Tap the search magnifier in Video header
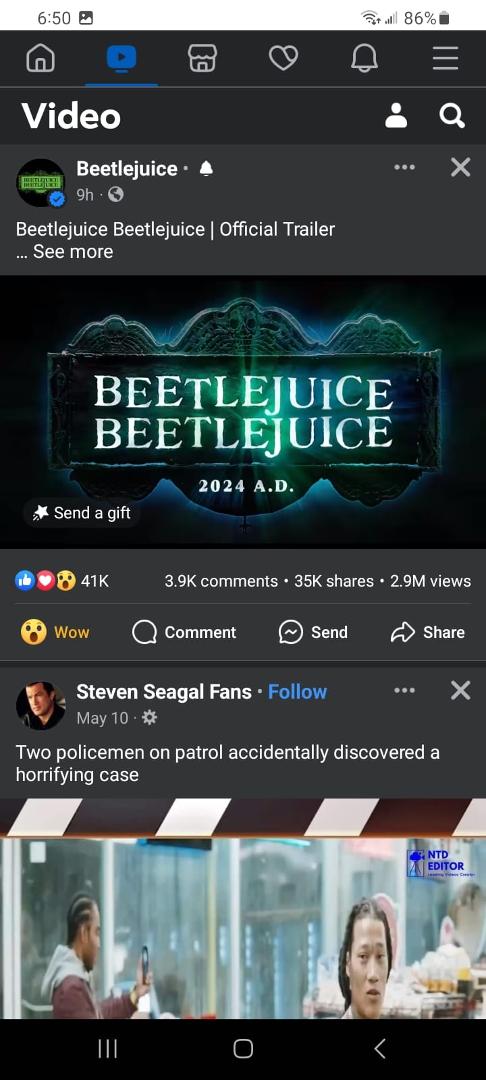 click(x=452, y=116)
